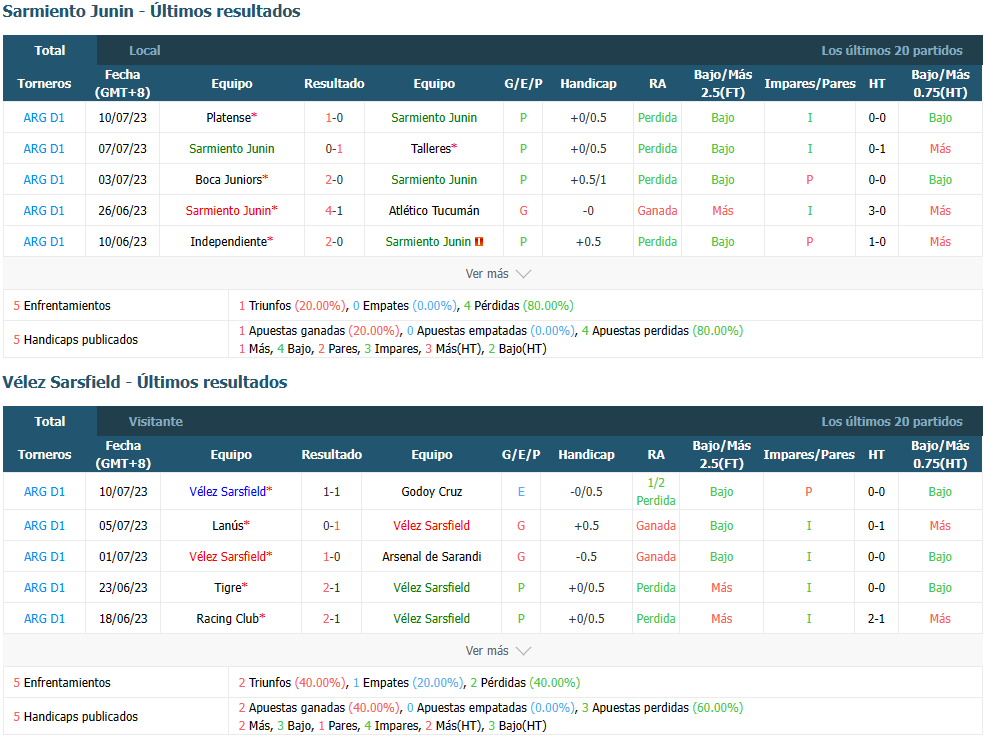Viewport: 989px width, 742px height.
Task: Click the Atlético Tucumán team name
Action: [434, 210]
